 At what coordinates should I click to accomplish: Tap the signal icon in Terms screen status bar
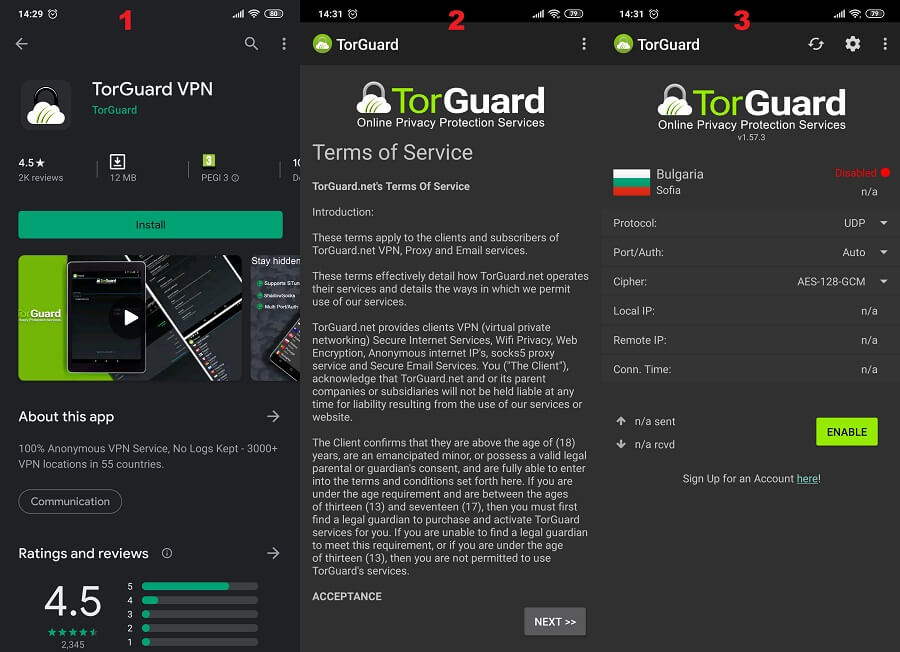coord(538,14)
